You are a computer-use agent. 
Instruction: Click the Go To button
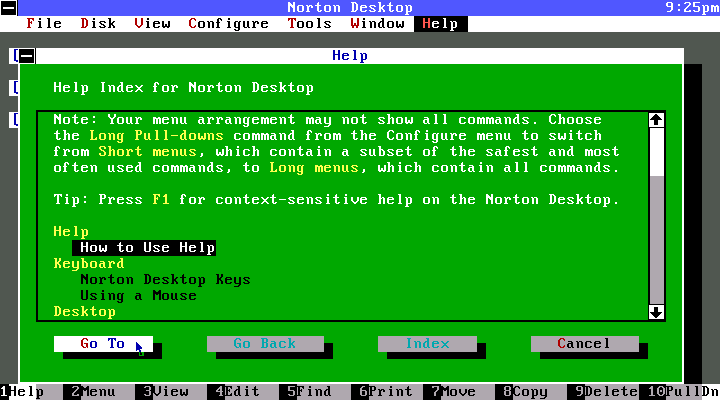[x=103, y=344]
